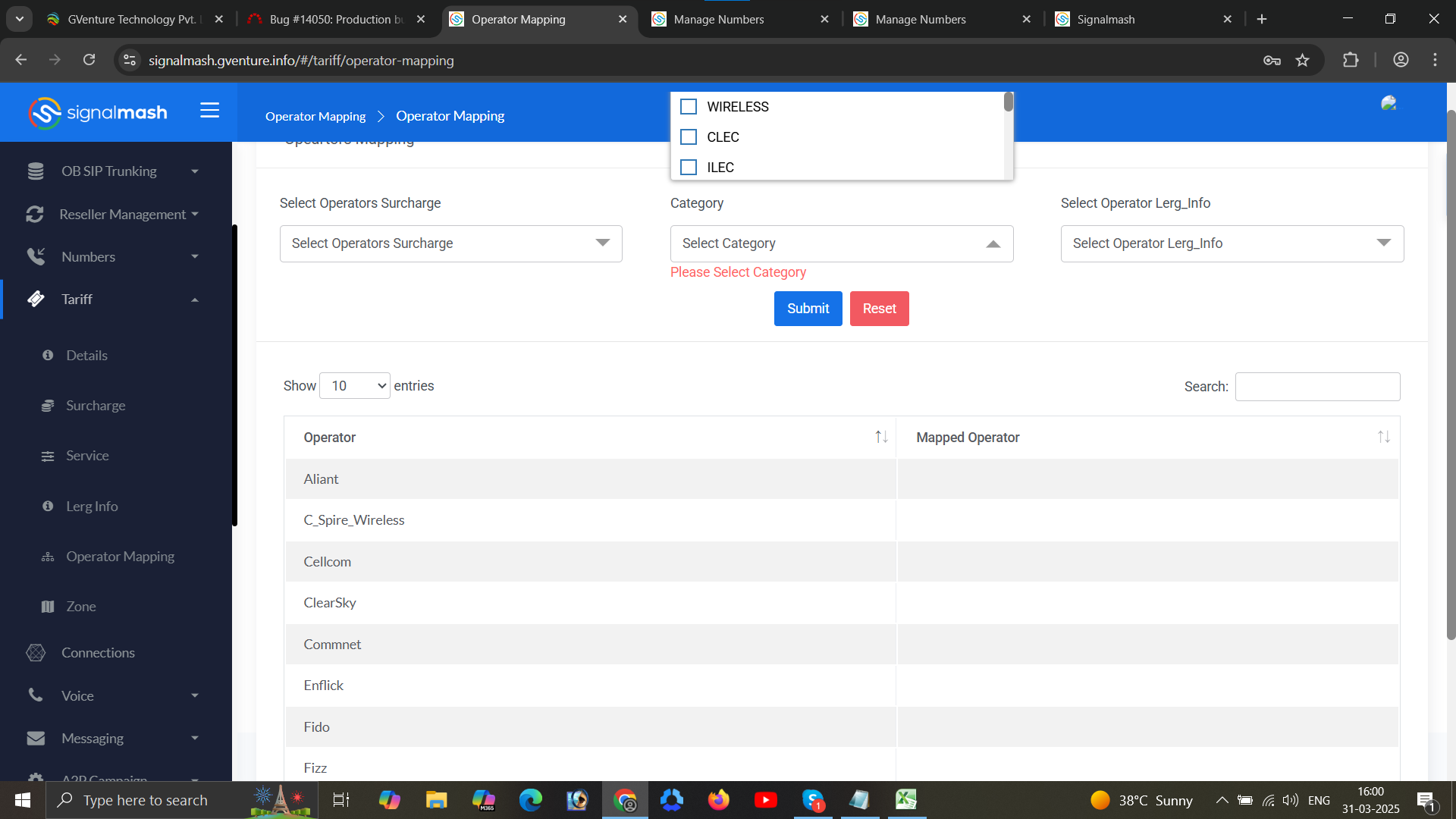Click the Operator Mapping sidebar icon
The image size is (1456, 819).
(48, 557)
